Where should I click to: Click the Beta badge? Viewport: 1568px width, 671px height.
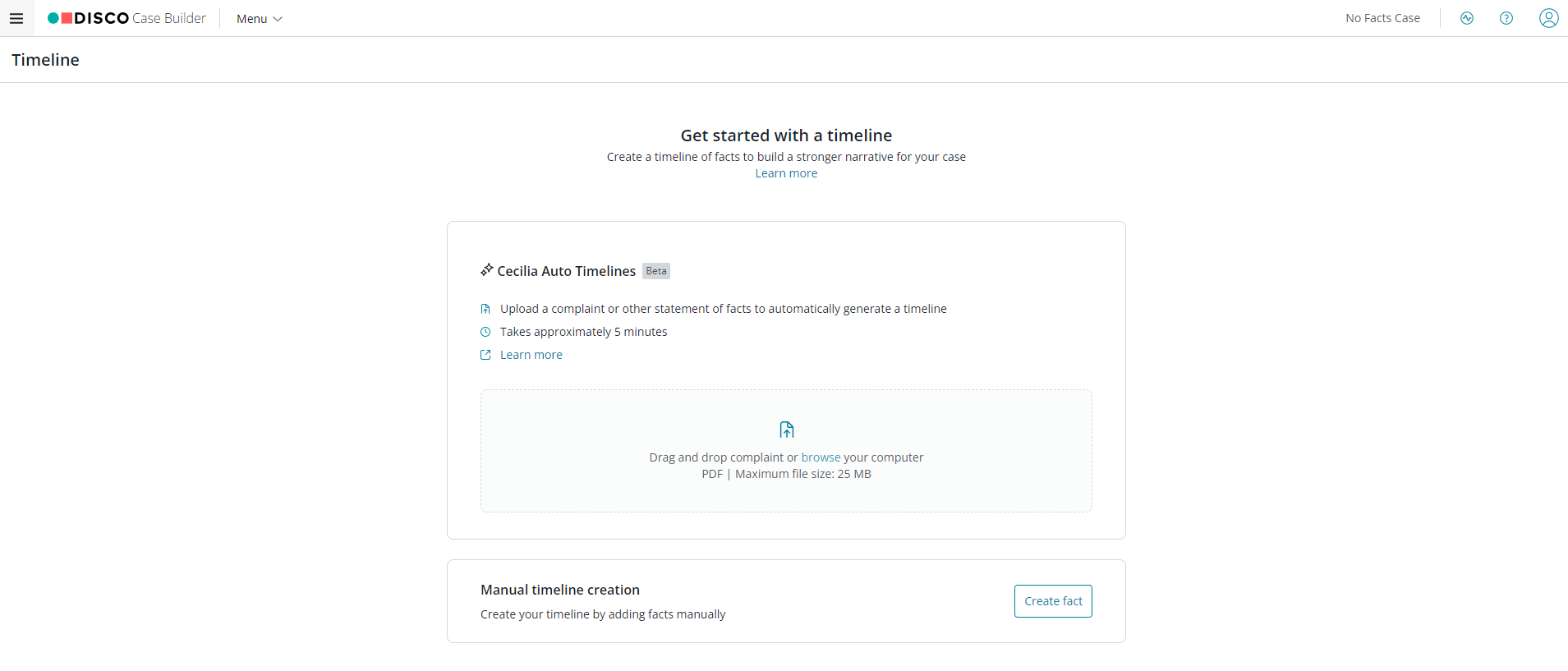(x=656, y=271)
